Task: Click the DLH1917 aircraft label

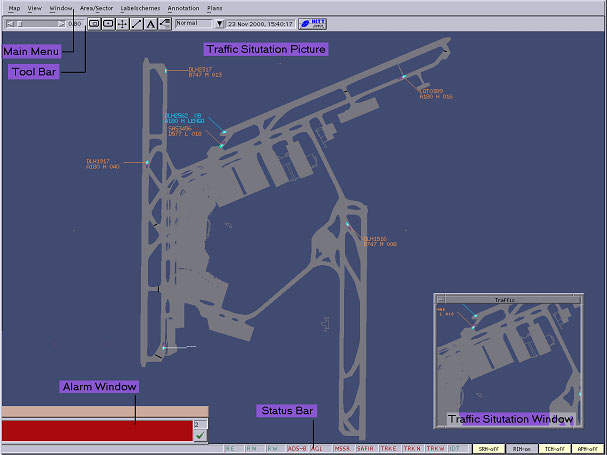Action: tap(97, 160)
